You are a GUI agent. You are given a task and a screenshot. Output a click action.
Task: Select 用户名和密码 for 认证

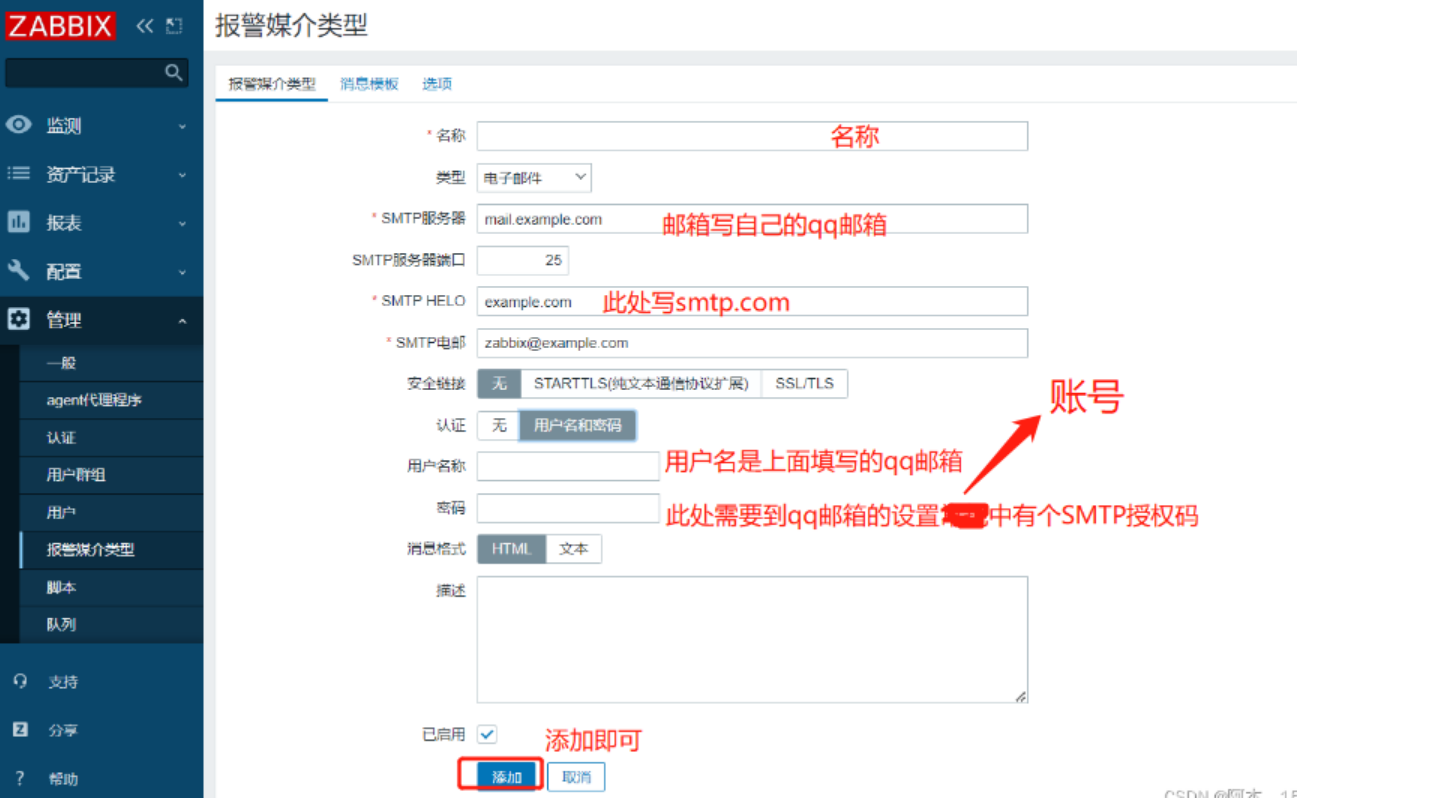pos(577,426)
